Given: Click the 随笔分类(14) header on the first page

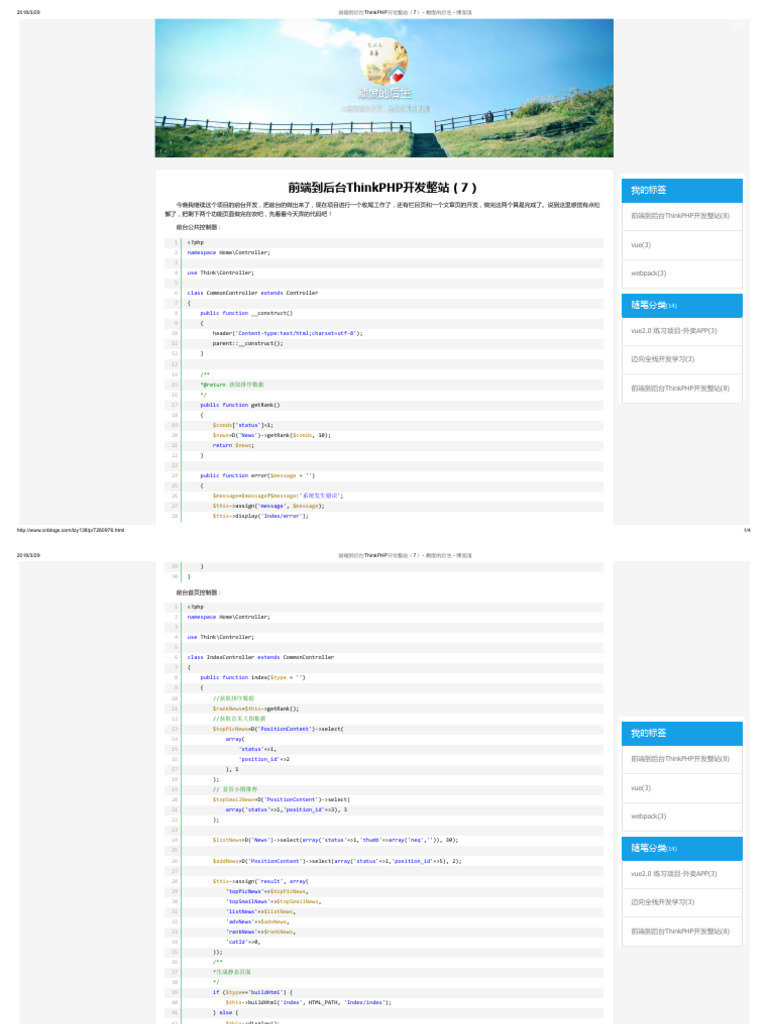Looking at the screenshot, I should point(682,305).
